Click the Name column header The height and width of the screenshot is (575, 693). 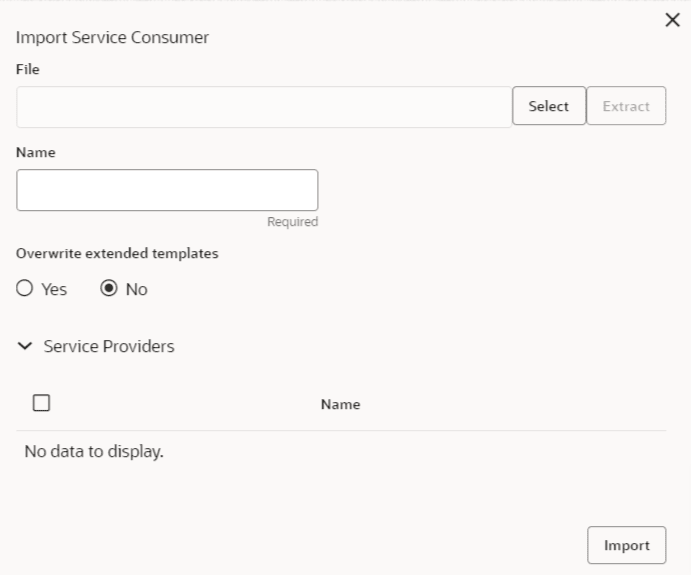pyautogui.click(x=340, y=405)
